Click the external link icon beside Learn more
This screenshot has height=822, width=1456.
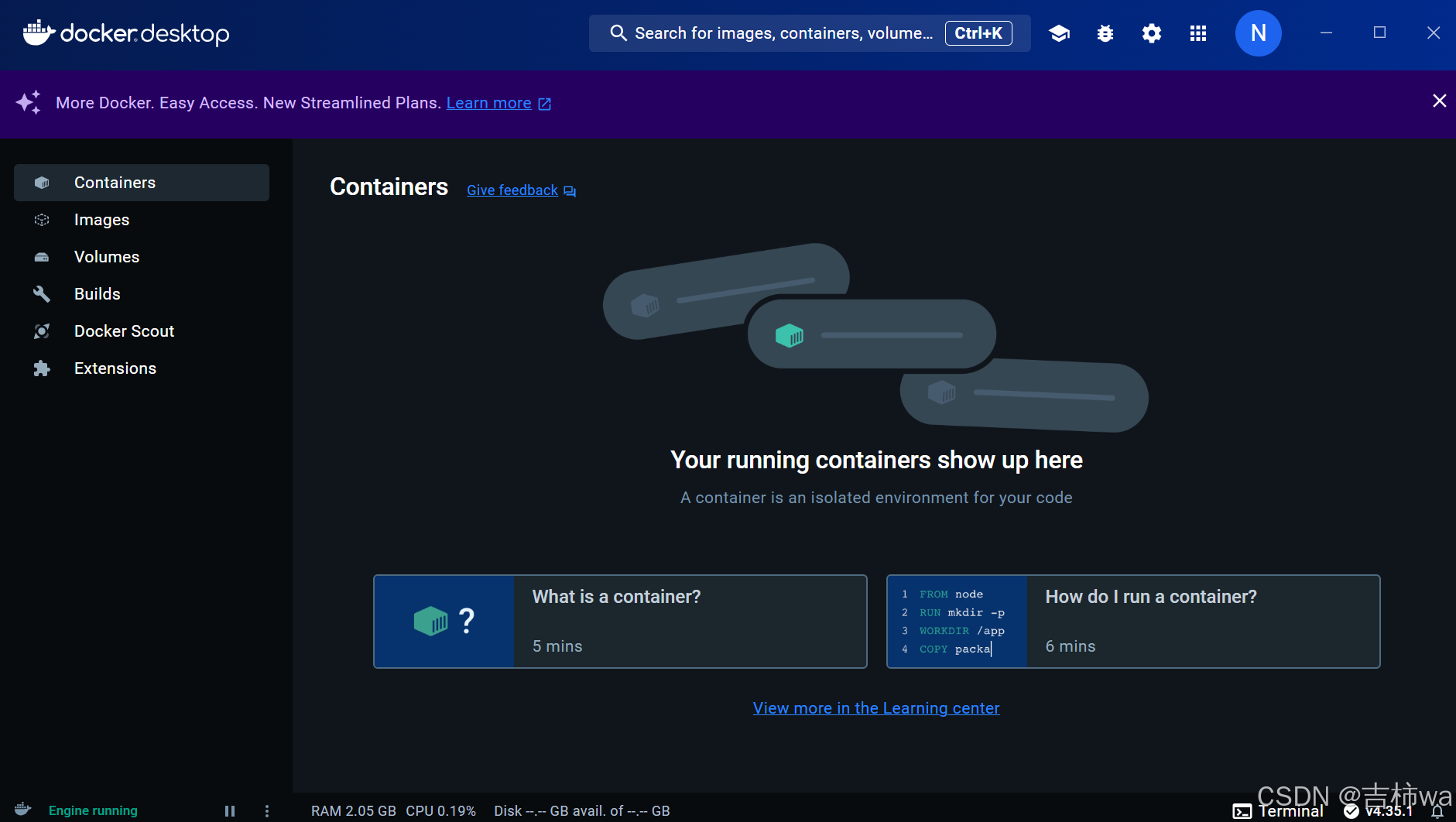tap(545, 104)
